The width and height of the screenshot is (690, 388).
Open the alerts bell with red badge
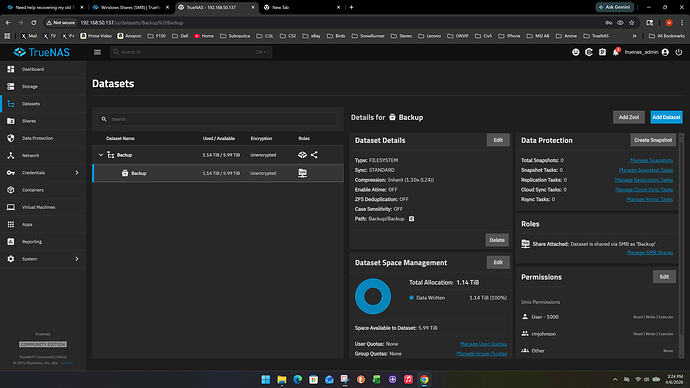[x=616, y=52]
